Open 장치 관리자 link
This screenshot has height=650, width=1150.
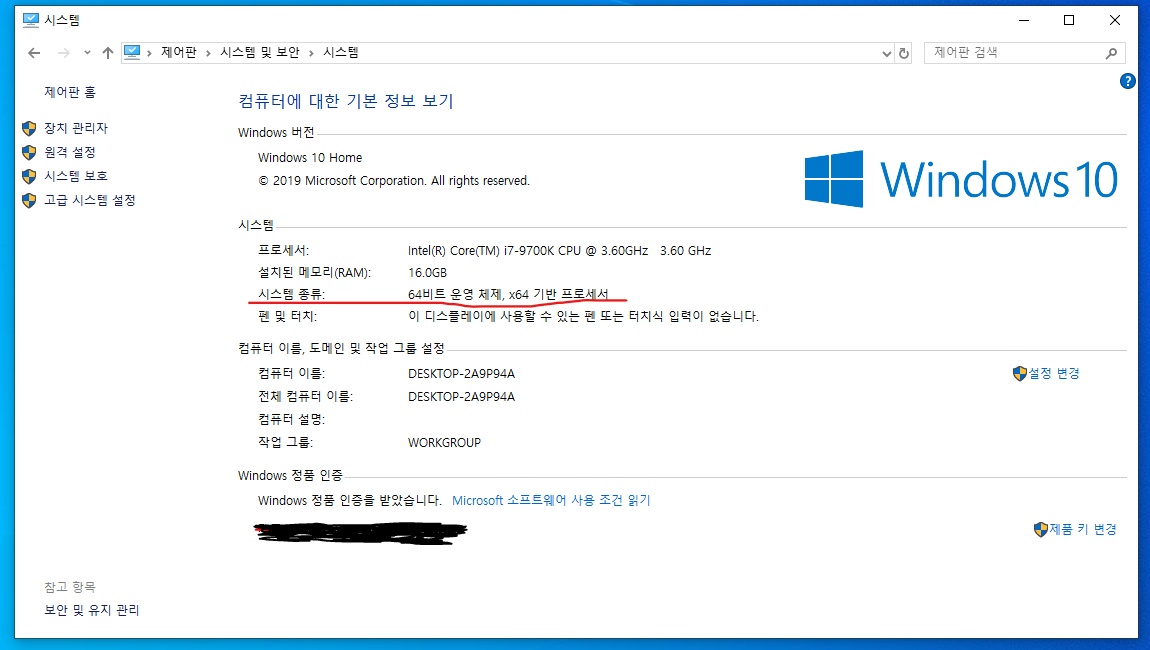coord(76,128)
